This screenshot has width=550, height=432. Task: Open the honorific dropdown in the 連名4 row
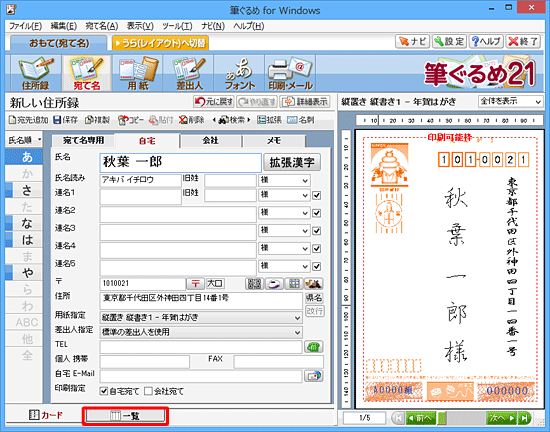tap(284, 249)
